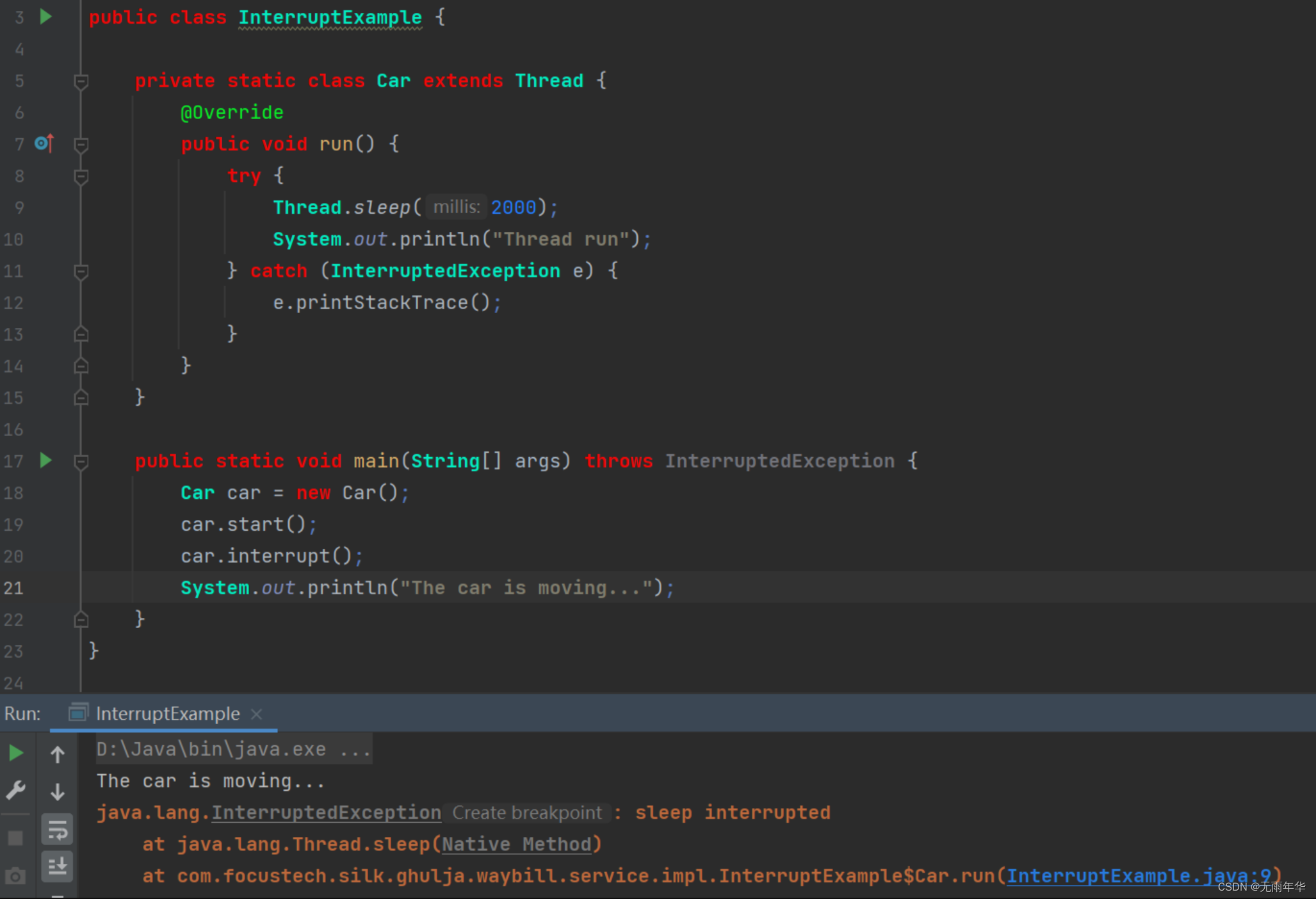Take a thread dump with the camera icon
Viewport: 1316px width, 899px height.
[x=15, y=875]
